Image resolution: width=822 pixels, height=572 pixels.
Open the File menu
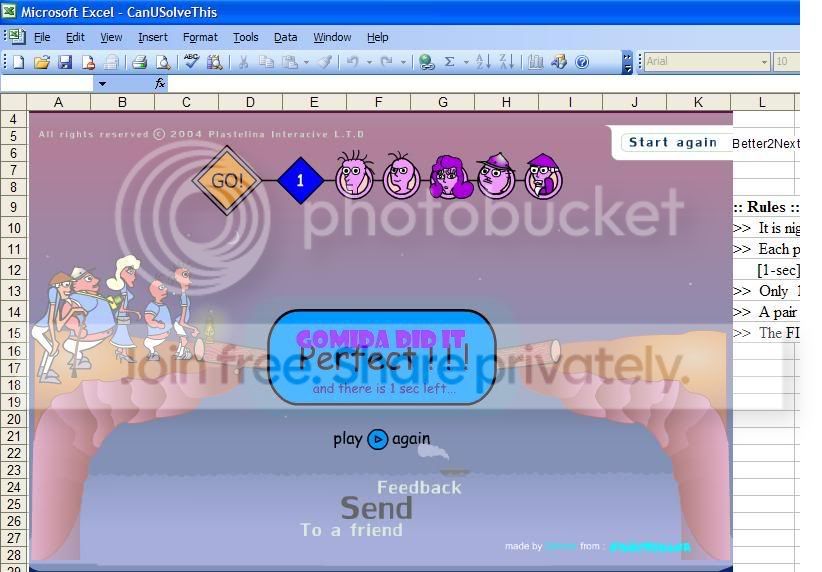[42, 37]
